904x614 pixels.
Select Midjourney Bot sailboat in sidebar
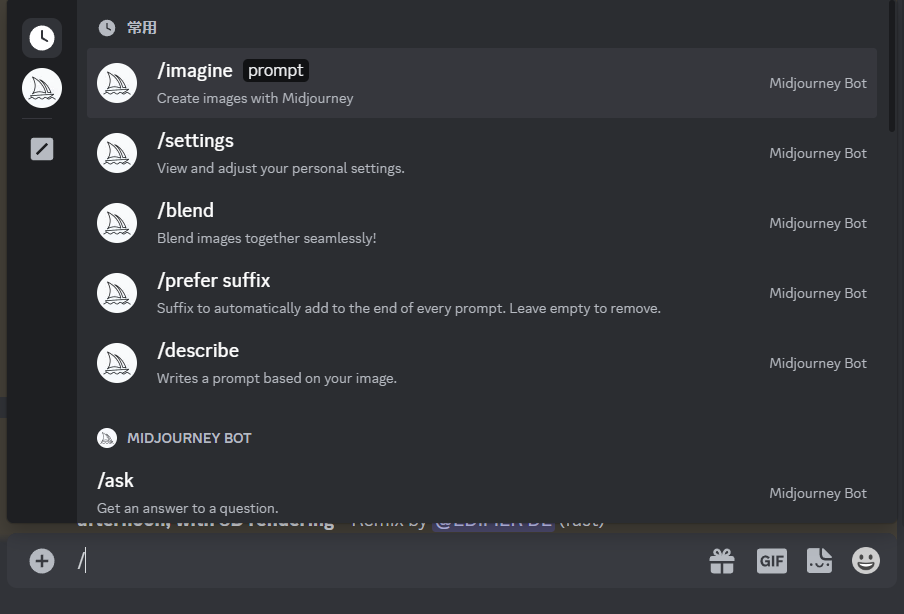tap(42, 88)
